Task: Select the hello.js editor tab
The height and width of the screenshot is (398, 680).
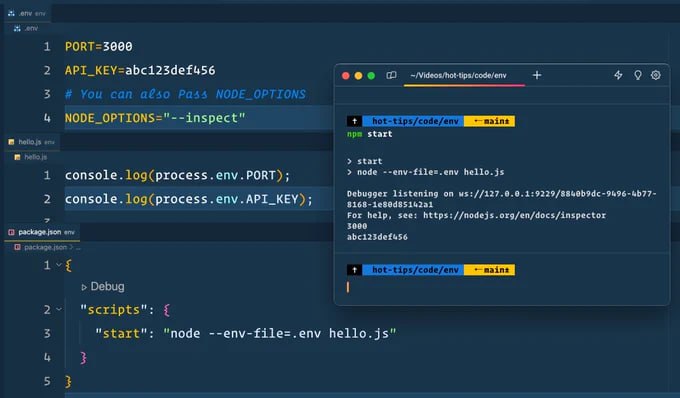Action: tap(32, 142)
